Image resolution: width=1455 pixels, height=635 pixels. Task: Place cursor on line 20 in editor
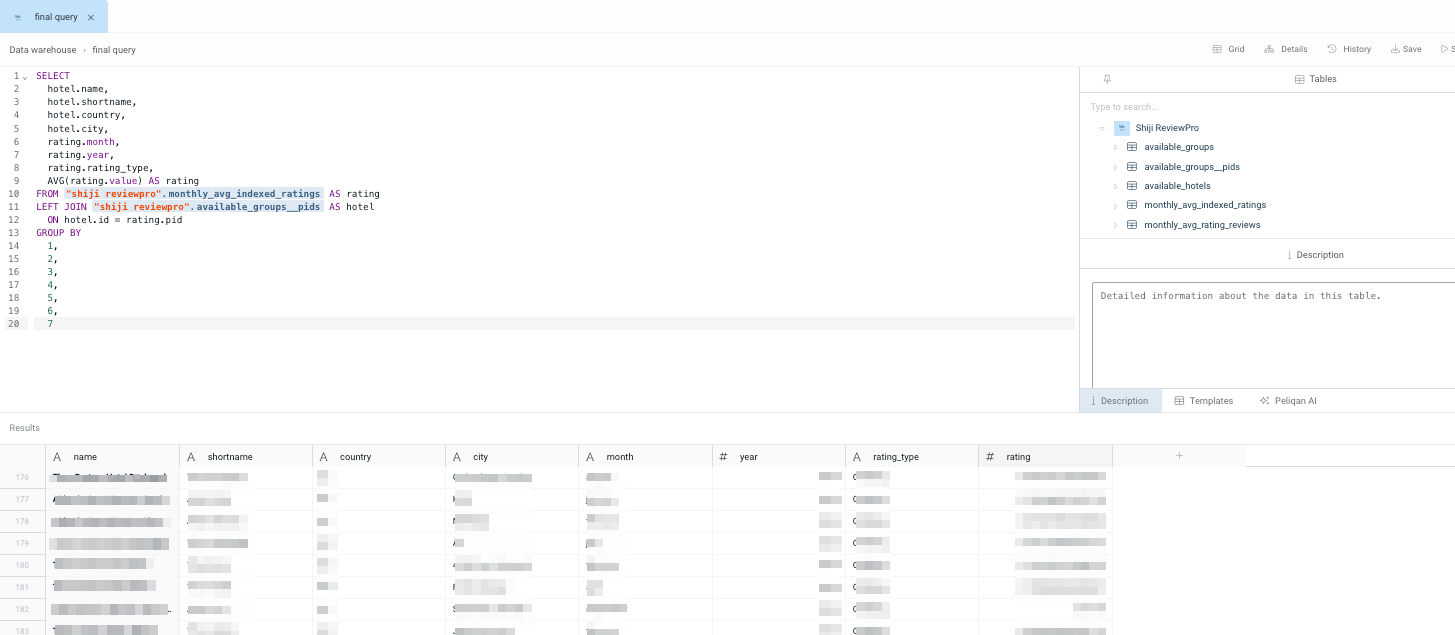554,324
